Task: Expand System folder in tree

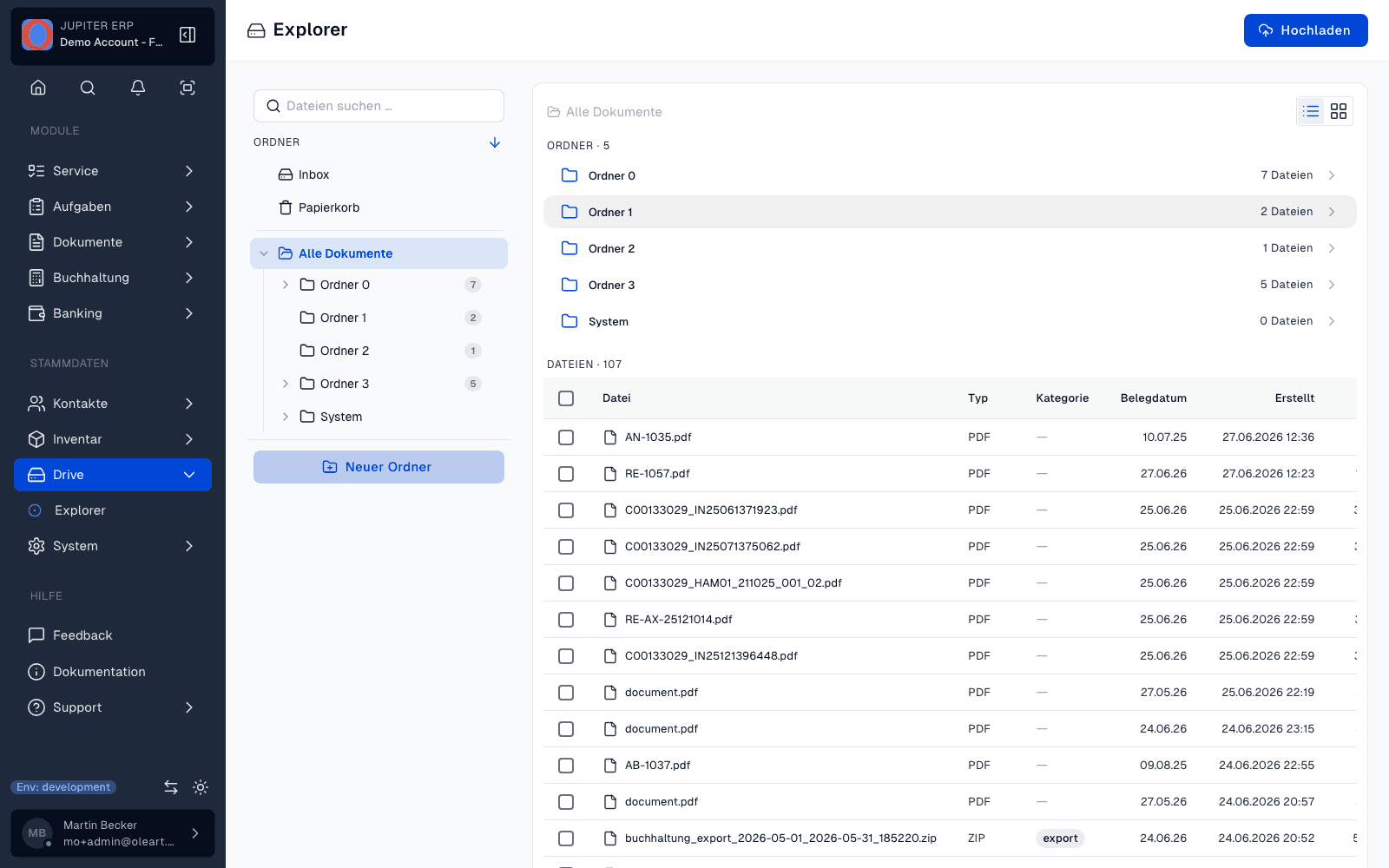Action: [x=286, y=417]
